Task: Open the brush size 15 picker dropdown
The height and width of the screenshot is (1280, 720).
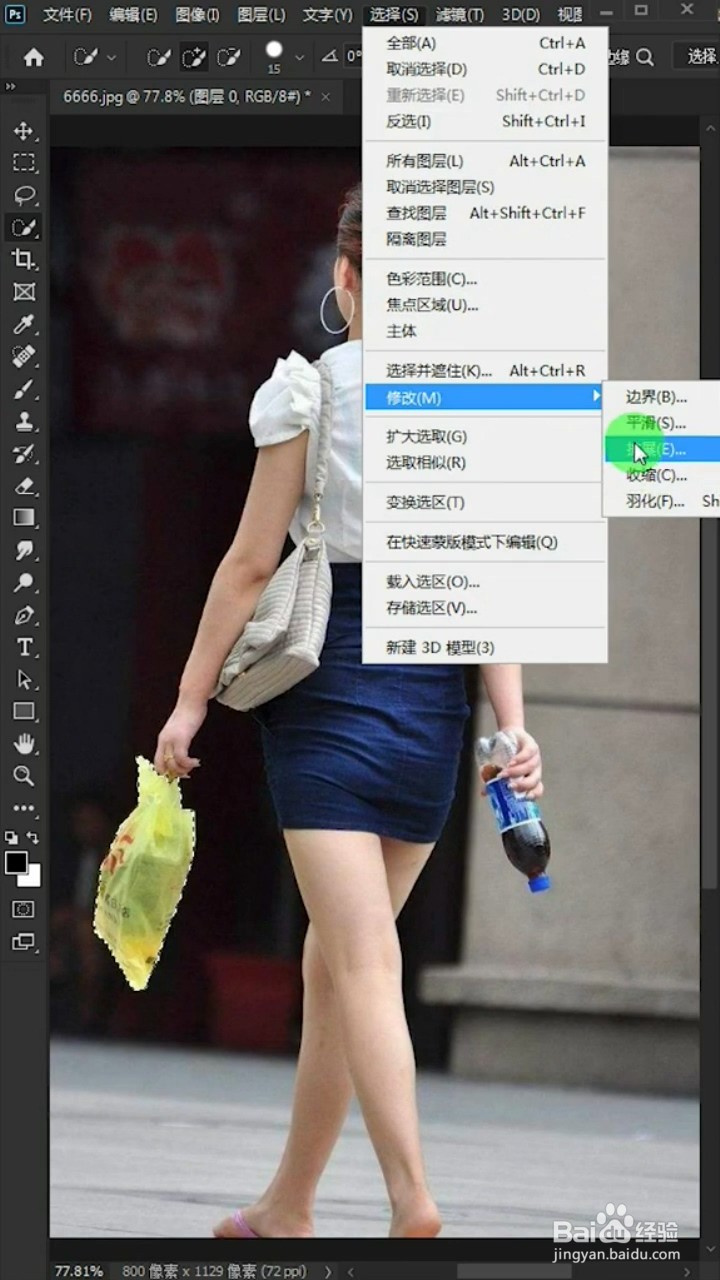Action: [x=299, y=57]
